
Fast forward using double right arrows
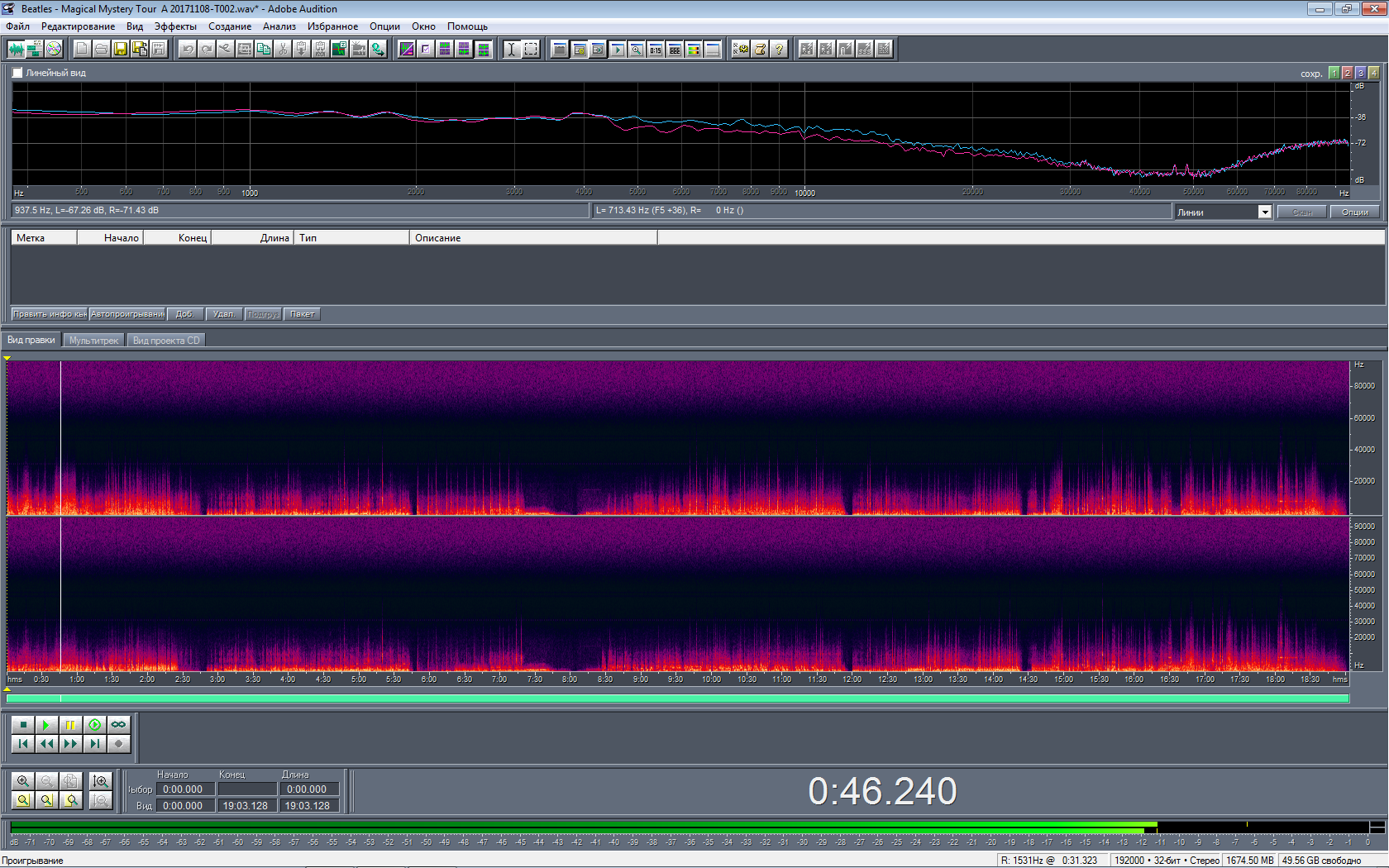coord(71,744)
